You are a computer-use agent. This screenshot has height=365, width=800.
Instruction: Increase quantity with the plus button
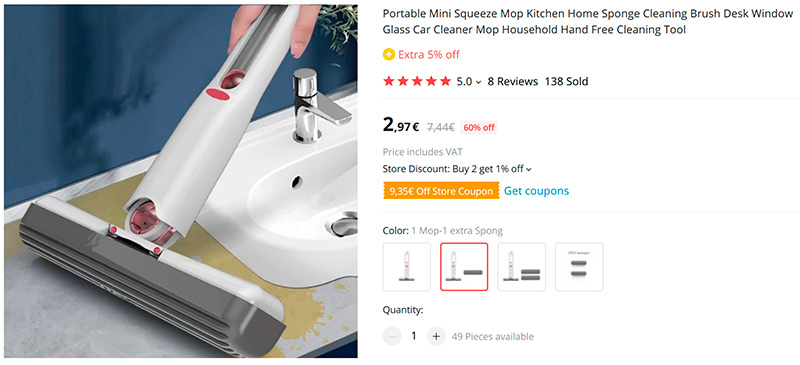pyautogui.click(x=436, y=336)
